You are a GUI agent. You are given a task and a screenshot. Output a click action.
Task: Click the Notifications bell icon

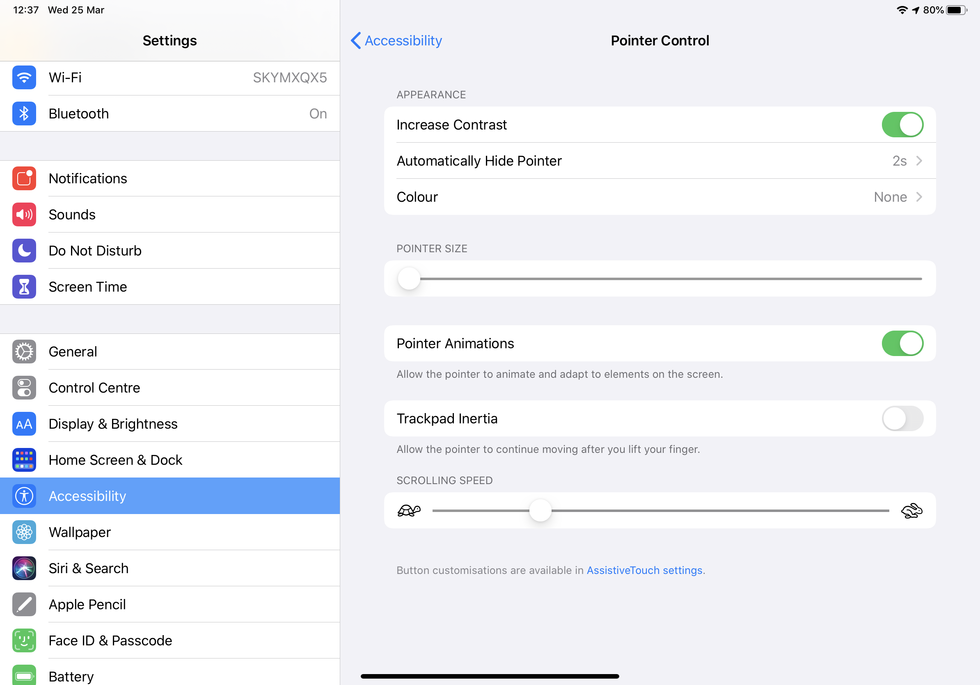pos(24,178)
